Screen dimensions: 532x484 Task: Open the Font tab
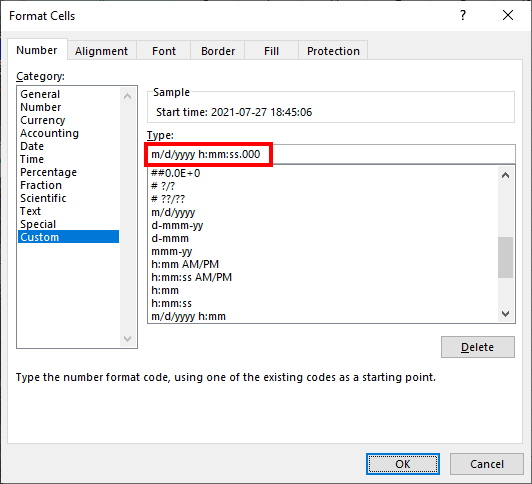tap(164, 51)
